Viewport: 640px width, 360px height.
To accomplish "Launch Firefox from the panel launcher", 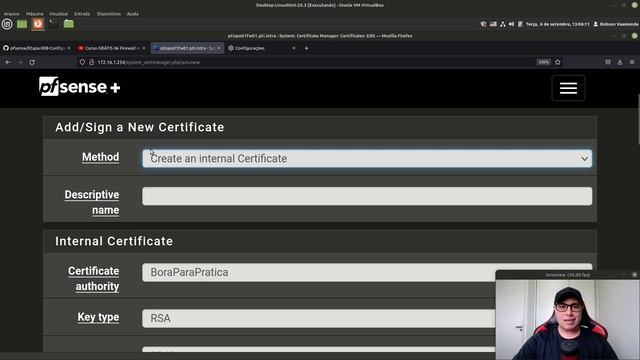I will coord(38,24).
